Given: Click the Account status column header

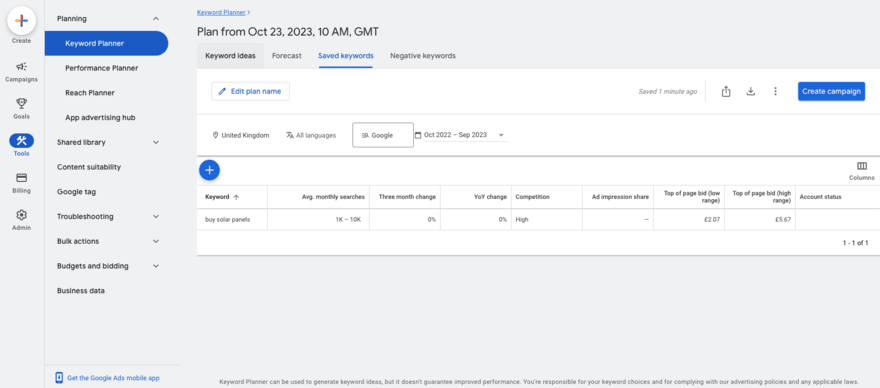Looking at the screenshot, I should click(820, 197).
